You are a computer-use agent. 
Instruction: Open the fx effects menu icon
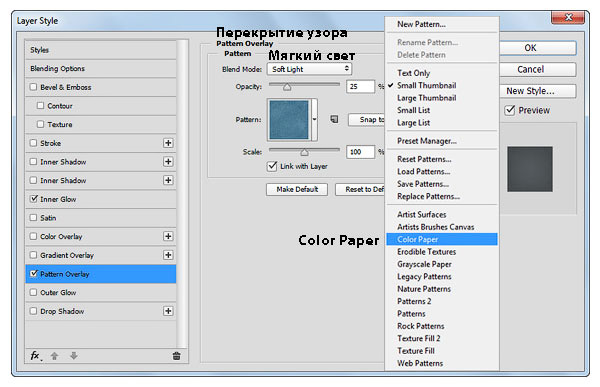click(x=36, y=356)
